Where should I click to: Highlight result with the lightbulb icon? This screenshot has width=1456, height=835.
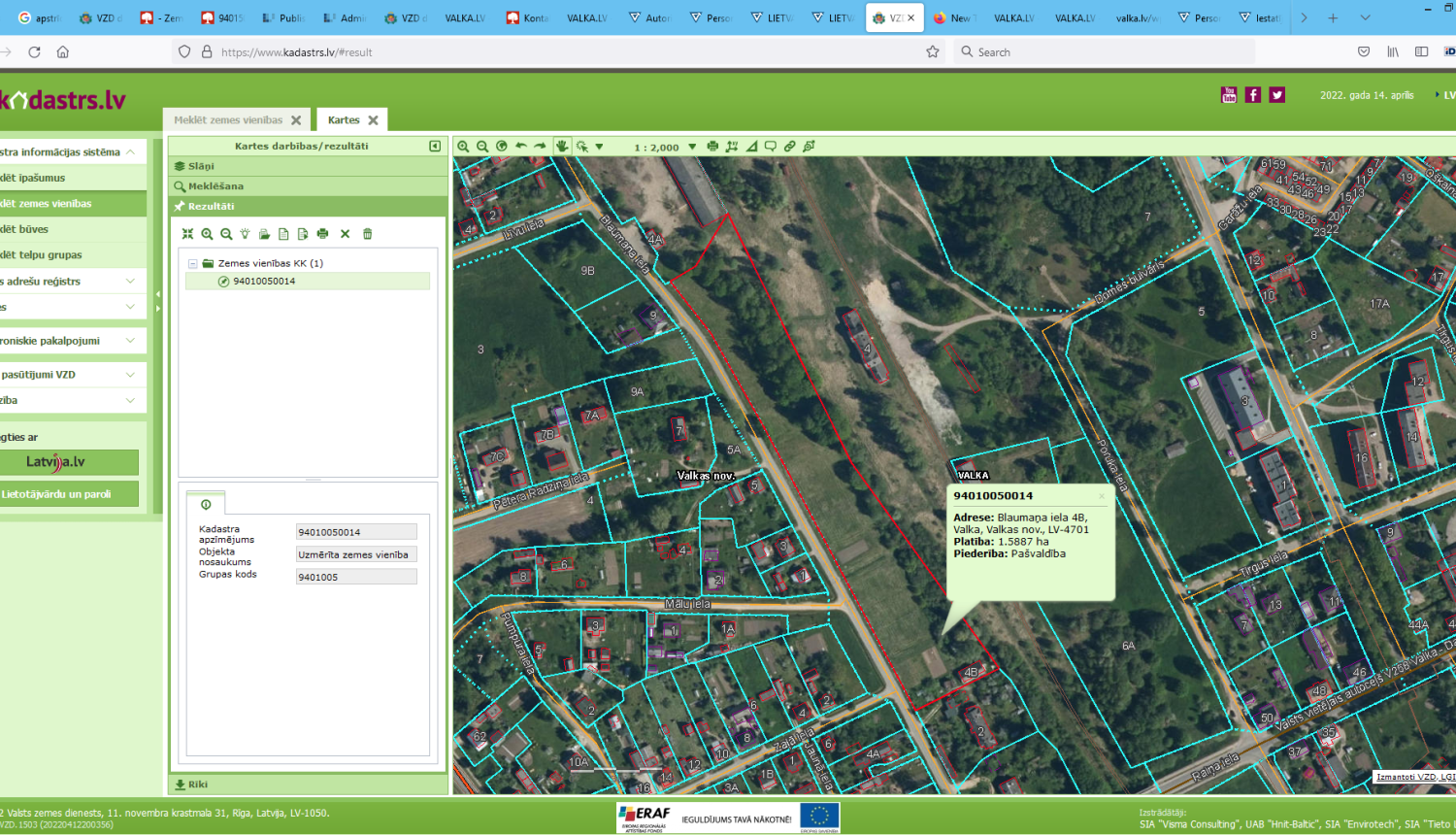245,234
